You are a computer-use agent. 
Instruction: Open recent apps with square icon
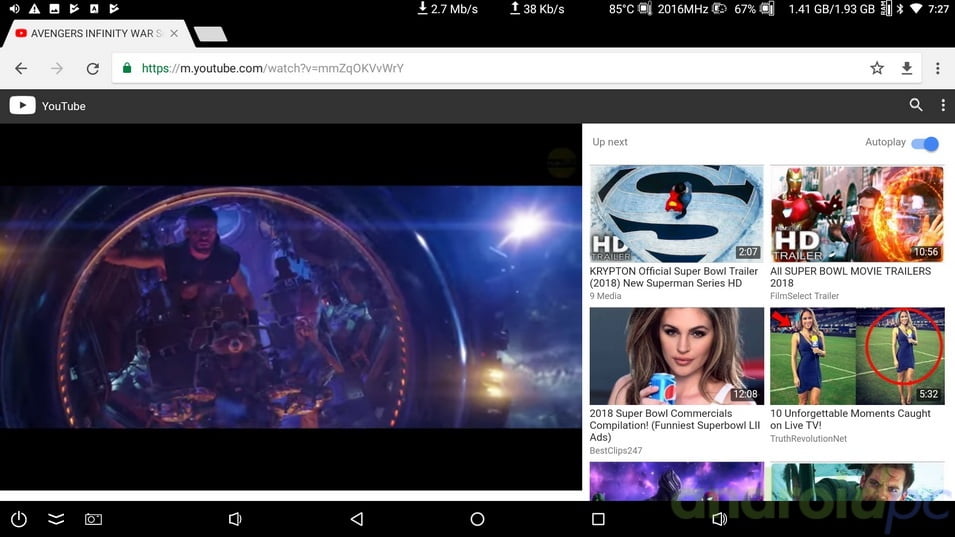point(598,519)
